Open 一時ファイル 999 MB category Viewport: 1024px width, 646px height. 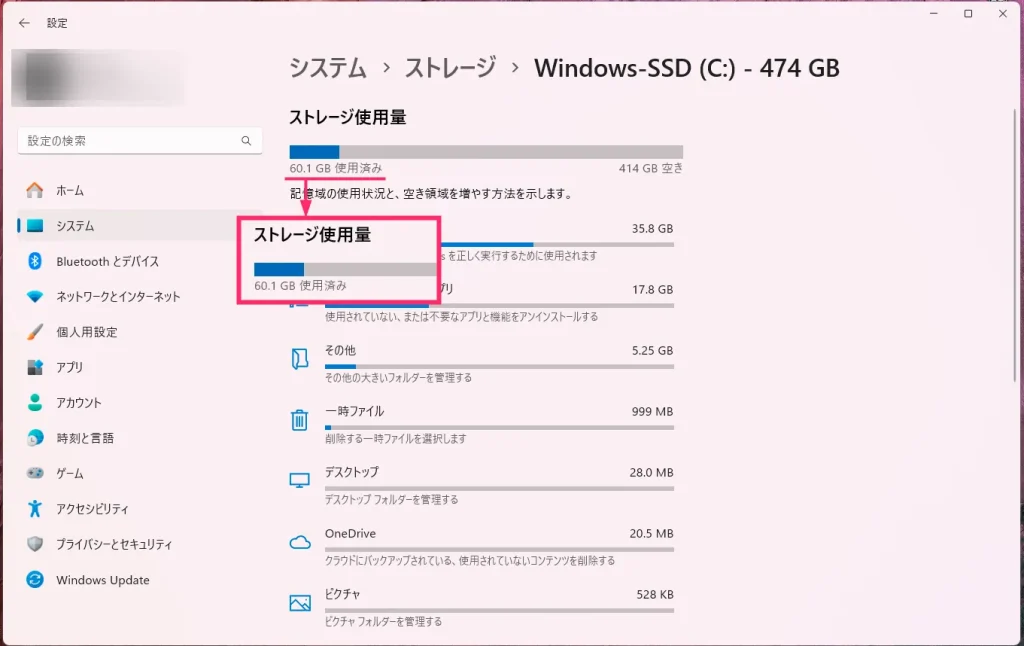[483, 424]
